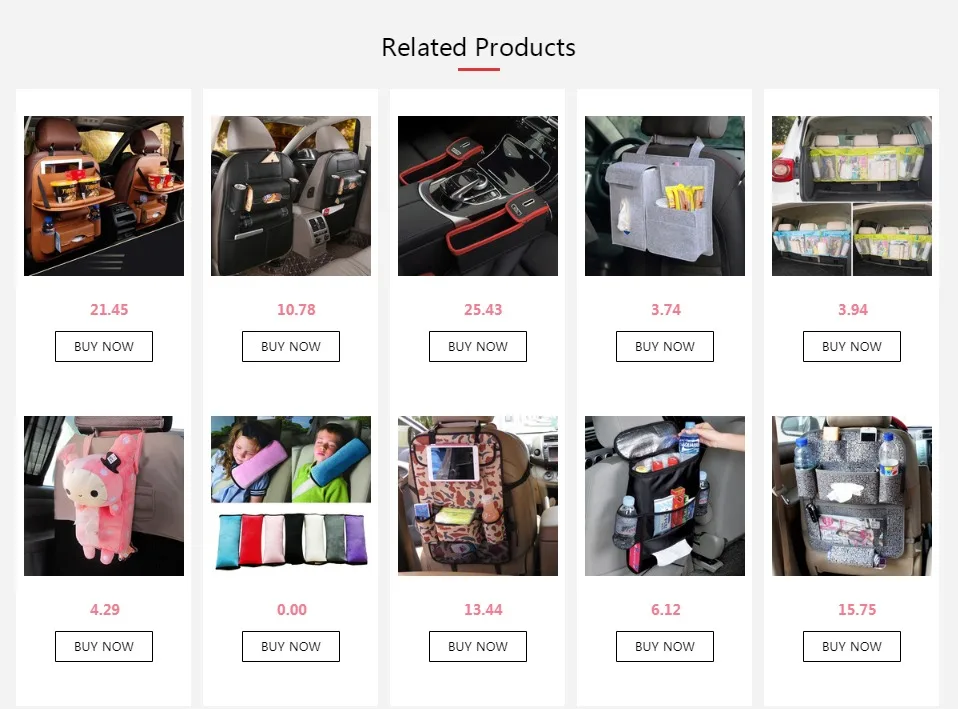Buy the 3.74 felt organizer
This screenshot has height=709, width=958.
(x=665, y=347)
